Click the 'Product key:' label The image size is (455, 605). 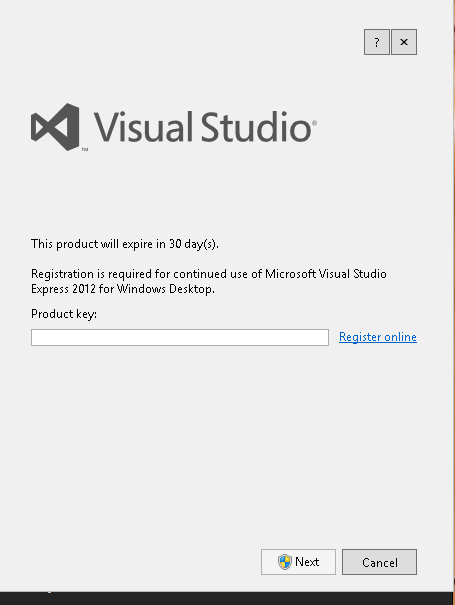(x=64, y=314)
